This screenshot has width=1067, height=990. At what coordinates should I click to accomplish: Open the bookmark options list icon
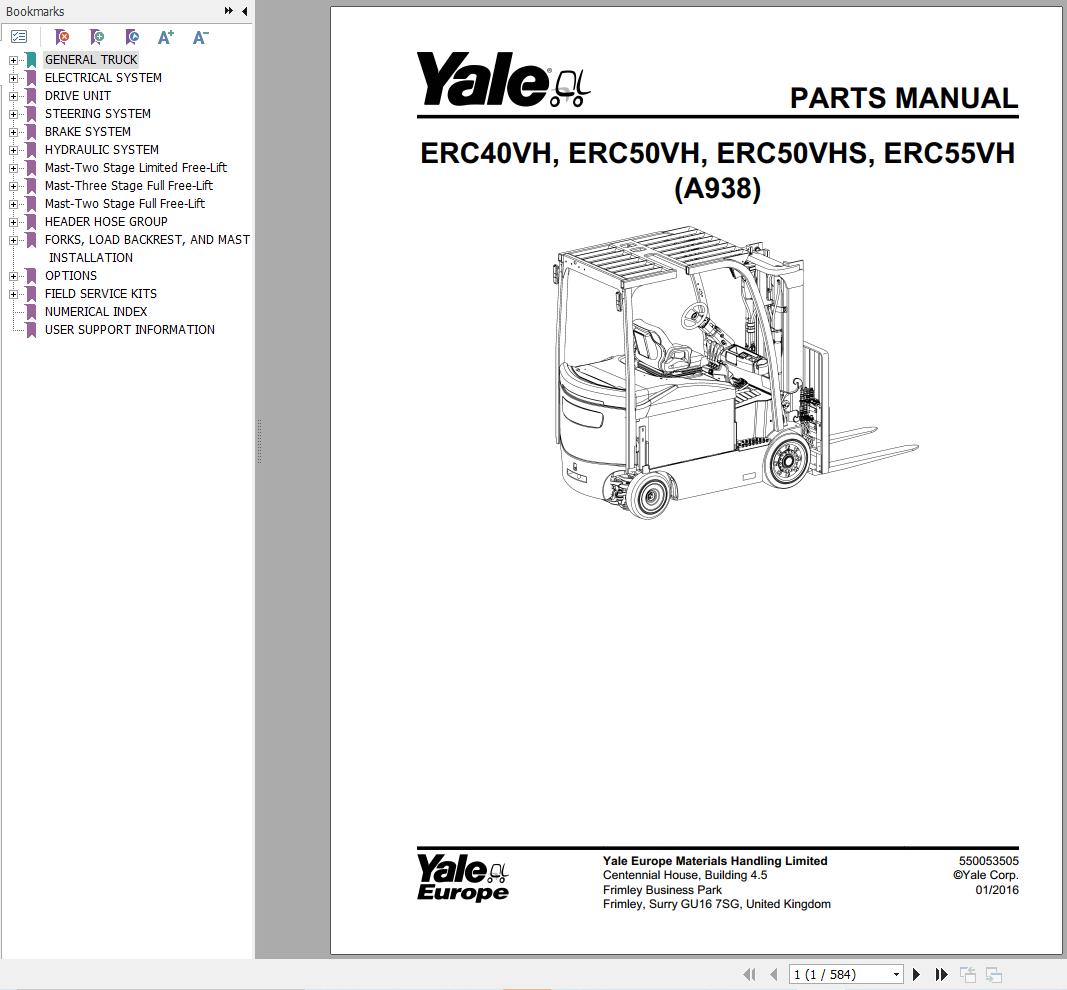coord(20,36)
